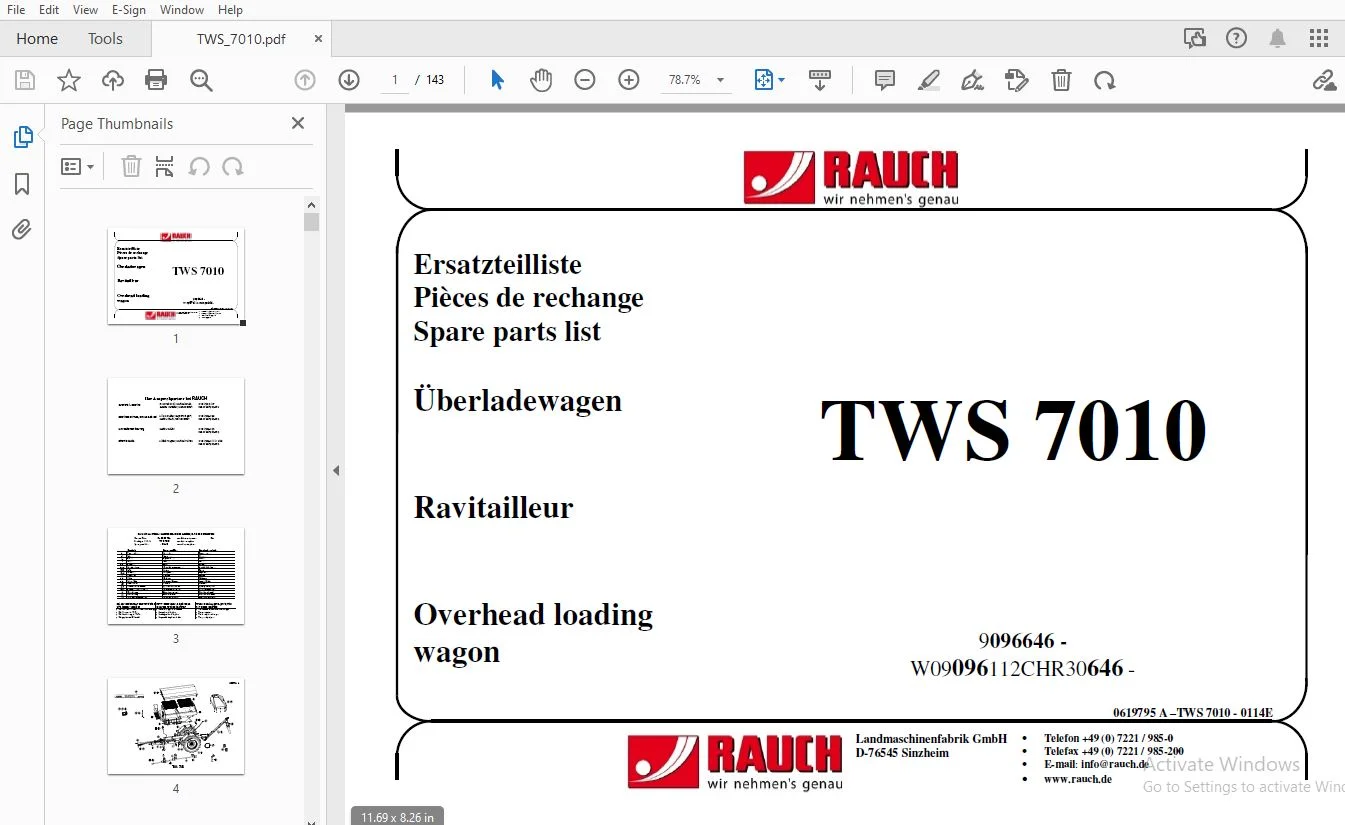Click the Save file icon

(x=25, y=80)
